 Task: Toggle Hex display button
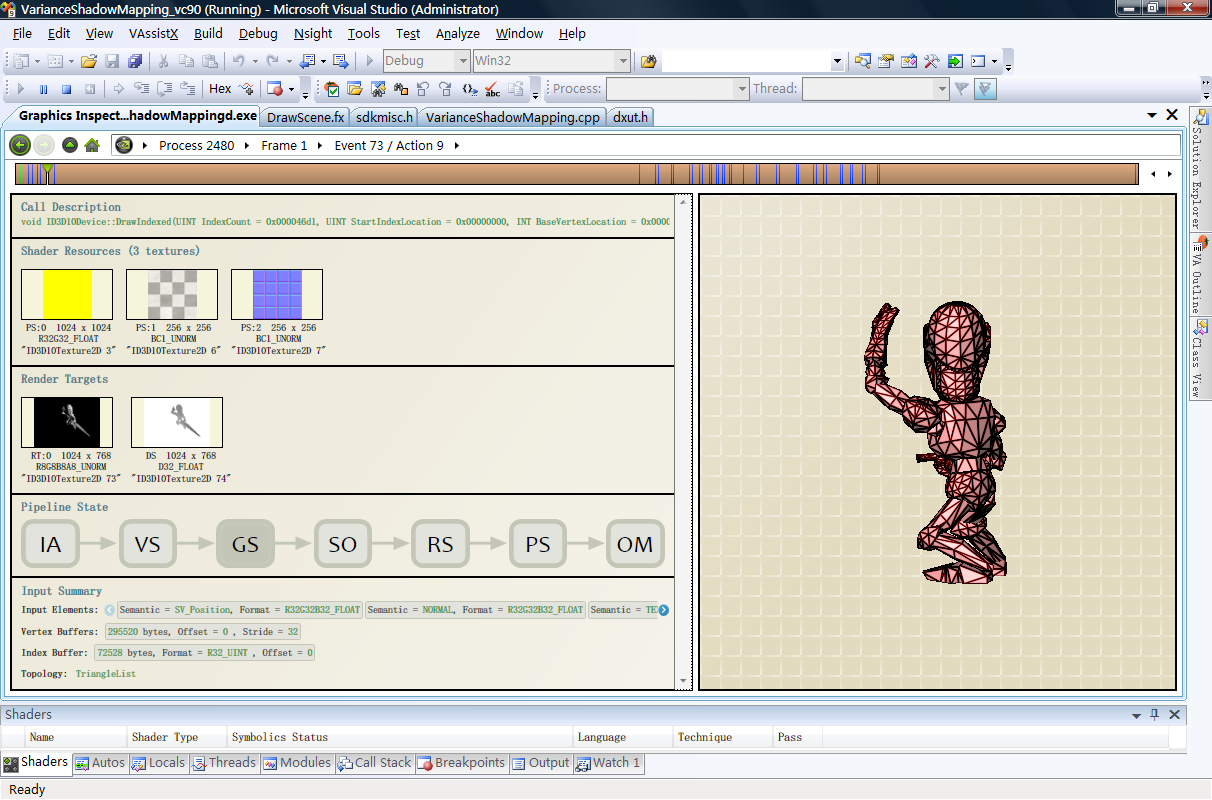(220, 89)
